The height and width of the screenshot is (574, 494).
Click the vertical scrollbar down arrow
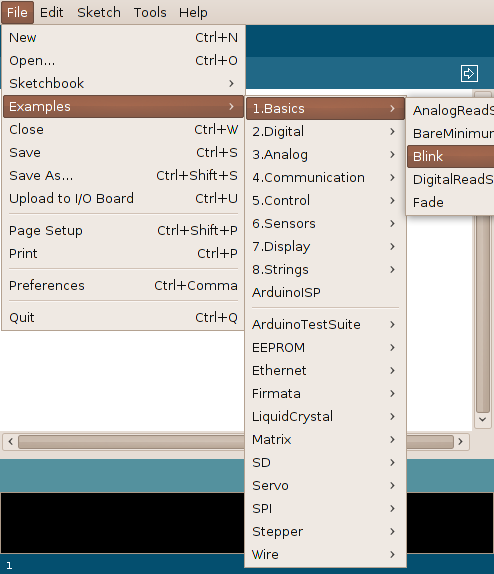483,420
